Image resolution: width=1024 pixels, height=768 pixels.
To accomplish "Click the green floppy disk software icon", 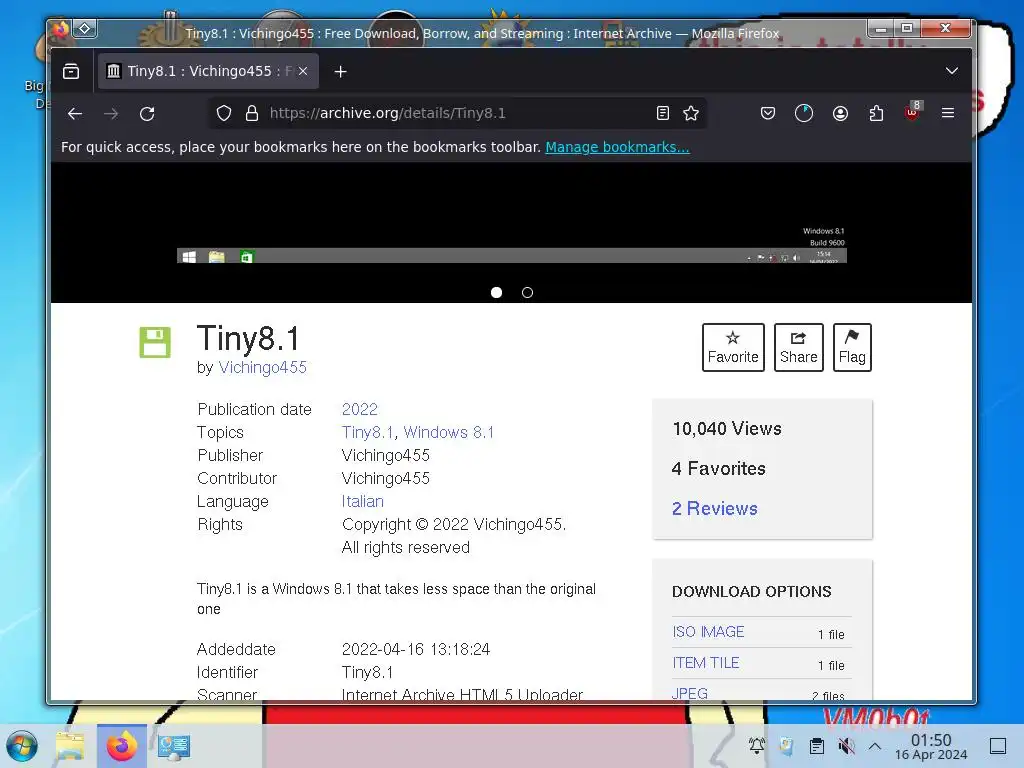I will 155,342.
